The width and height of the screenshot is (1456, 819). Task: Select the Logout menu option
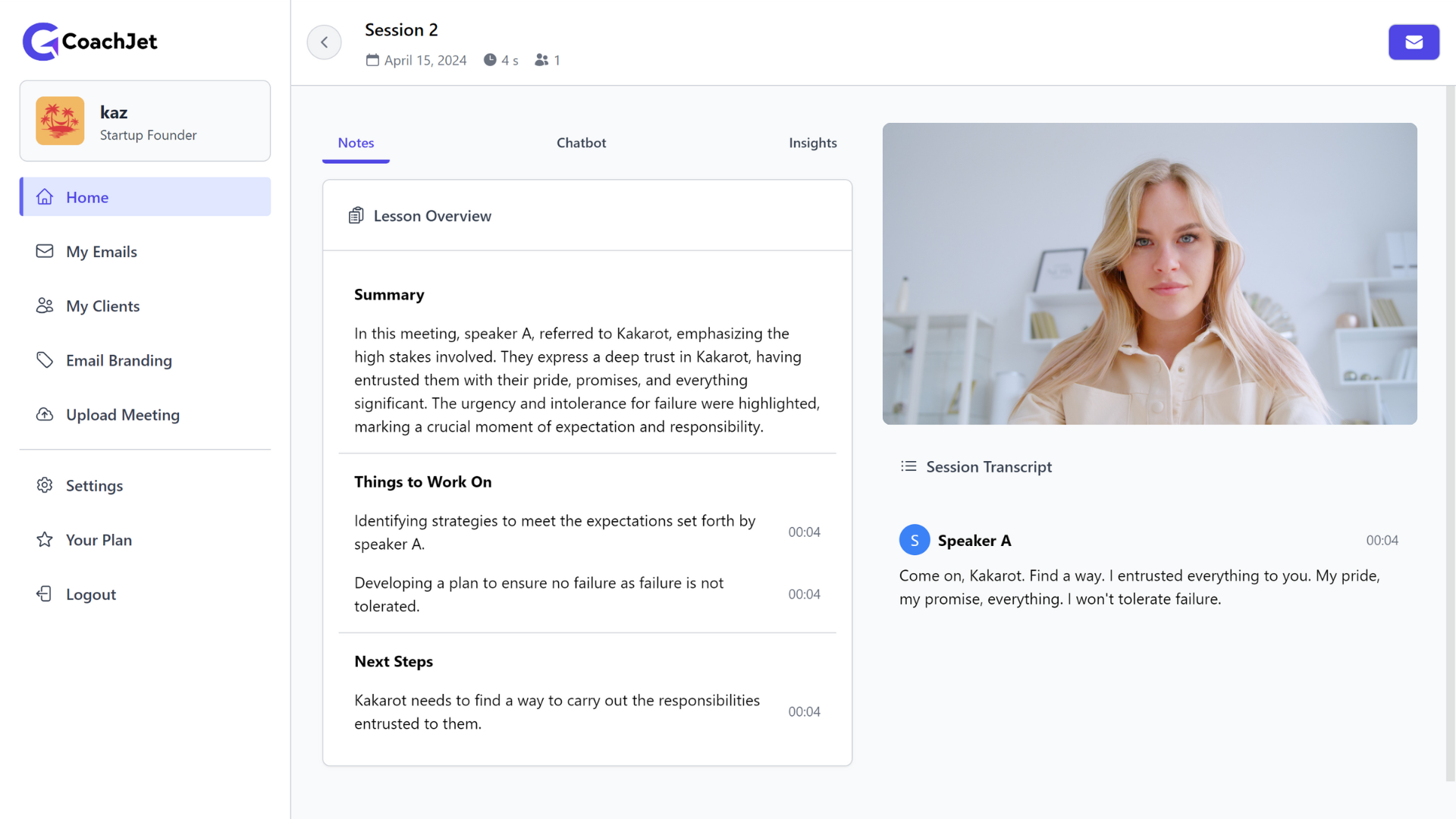[91, 593]
